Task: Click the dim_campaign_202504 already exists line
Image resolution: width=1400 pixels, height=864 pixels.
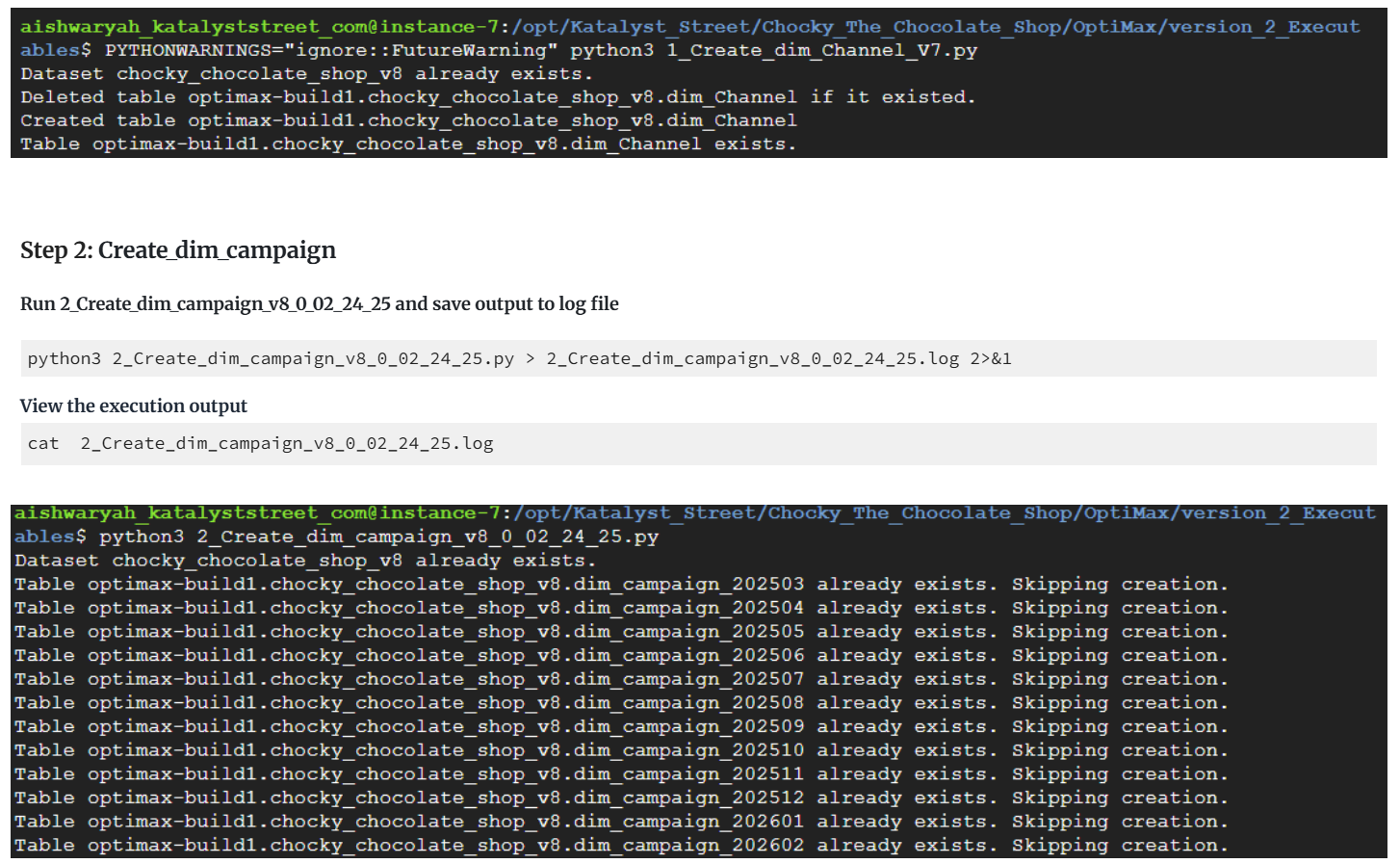Action: pyautogui.click(x=621, y=608)
